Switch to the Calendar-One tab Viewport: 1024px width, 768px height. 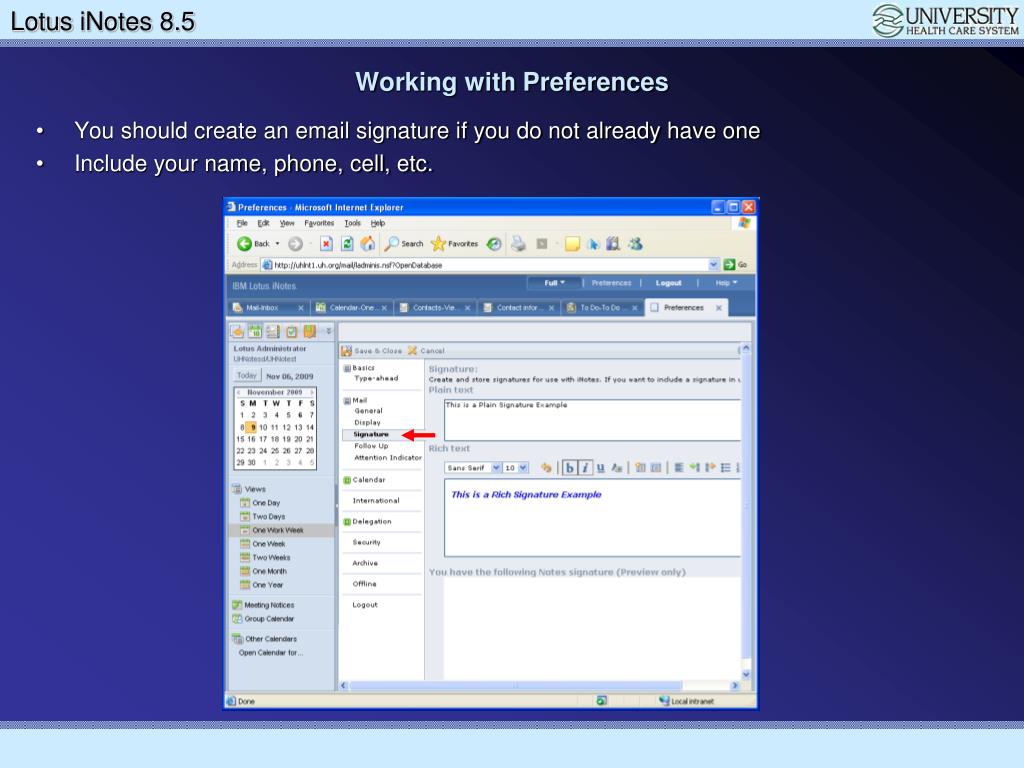351,308
